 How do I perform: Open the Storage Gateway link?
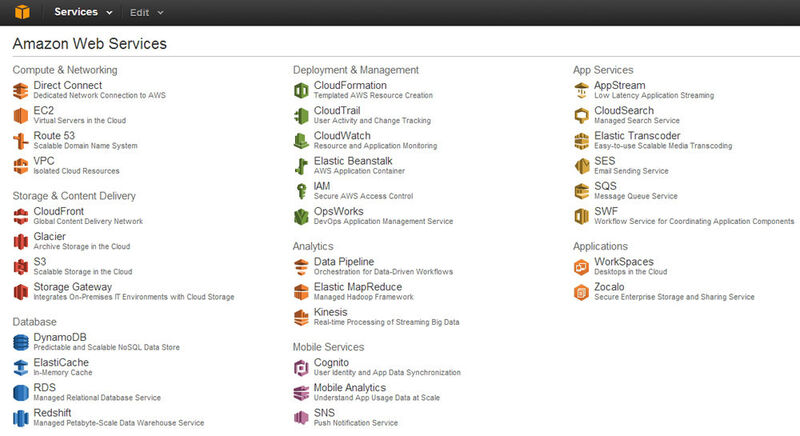pyautogui.click(x=72, y=287)
